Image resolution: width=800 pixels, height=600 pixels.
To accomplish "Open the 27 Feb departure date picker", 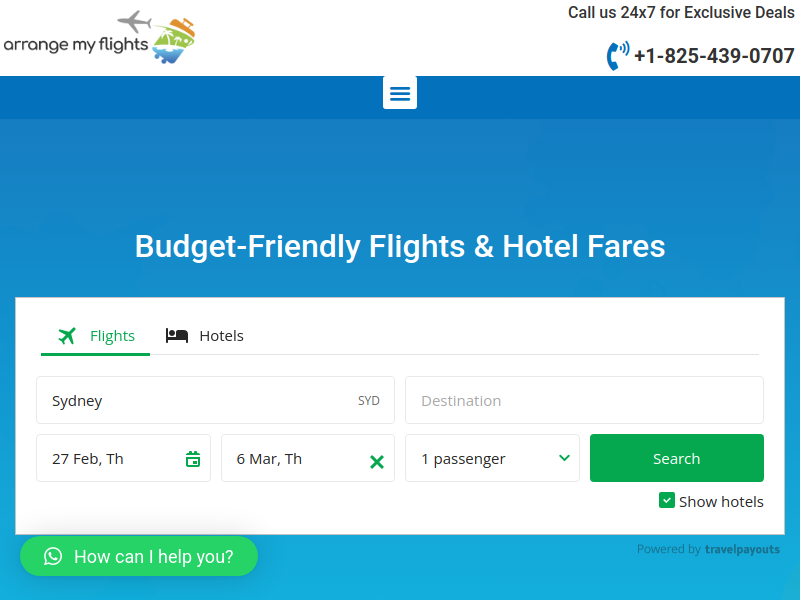I will click(123, 458).
